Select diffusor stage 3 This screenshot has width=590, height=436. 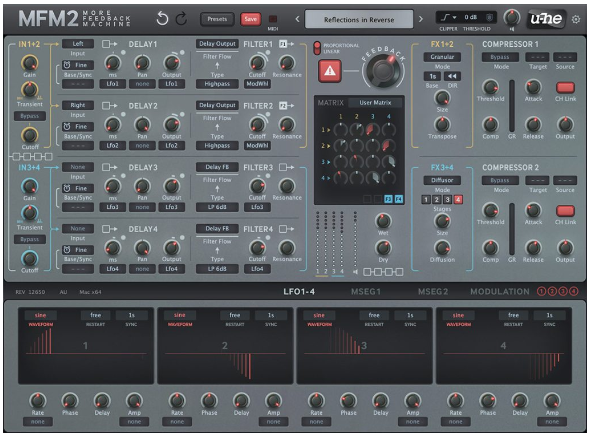pyautogui.click(x=447, y=199)
